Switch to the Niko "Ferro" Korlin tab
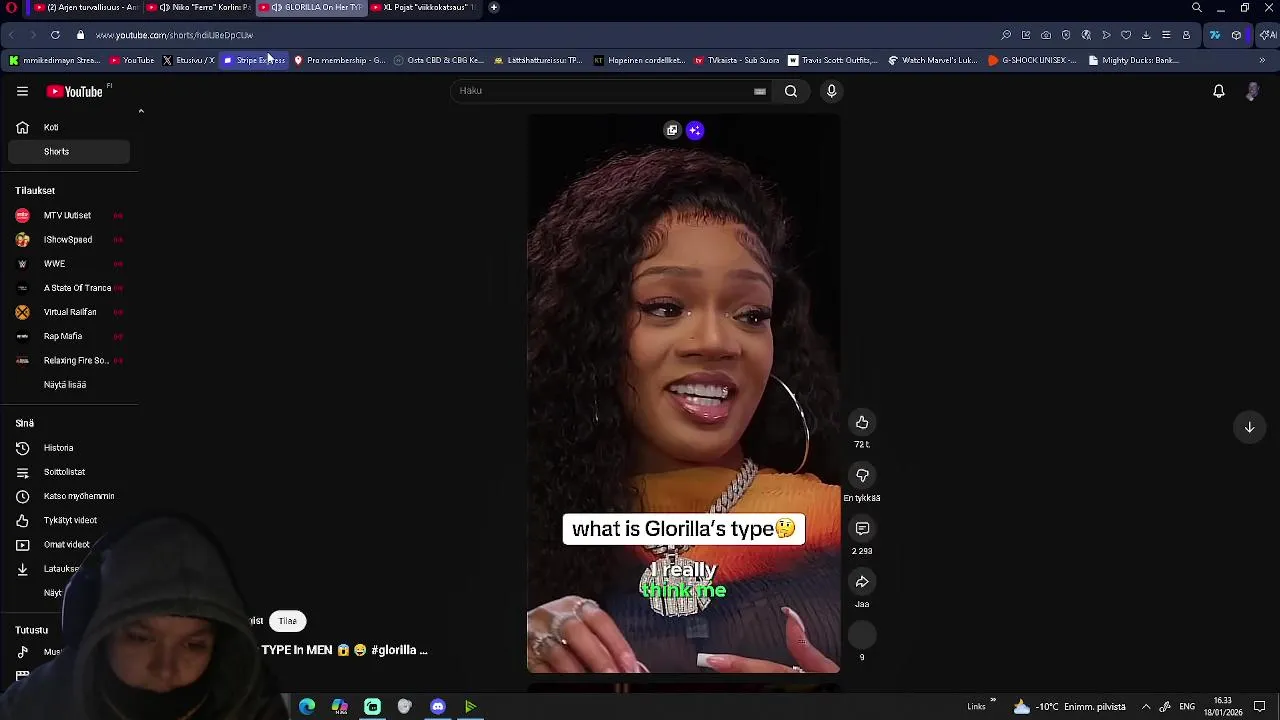Image resolution: width=1280 pixels, height=720 pixels. 198,7
